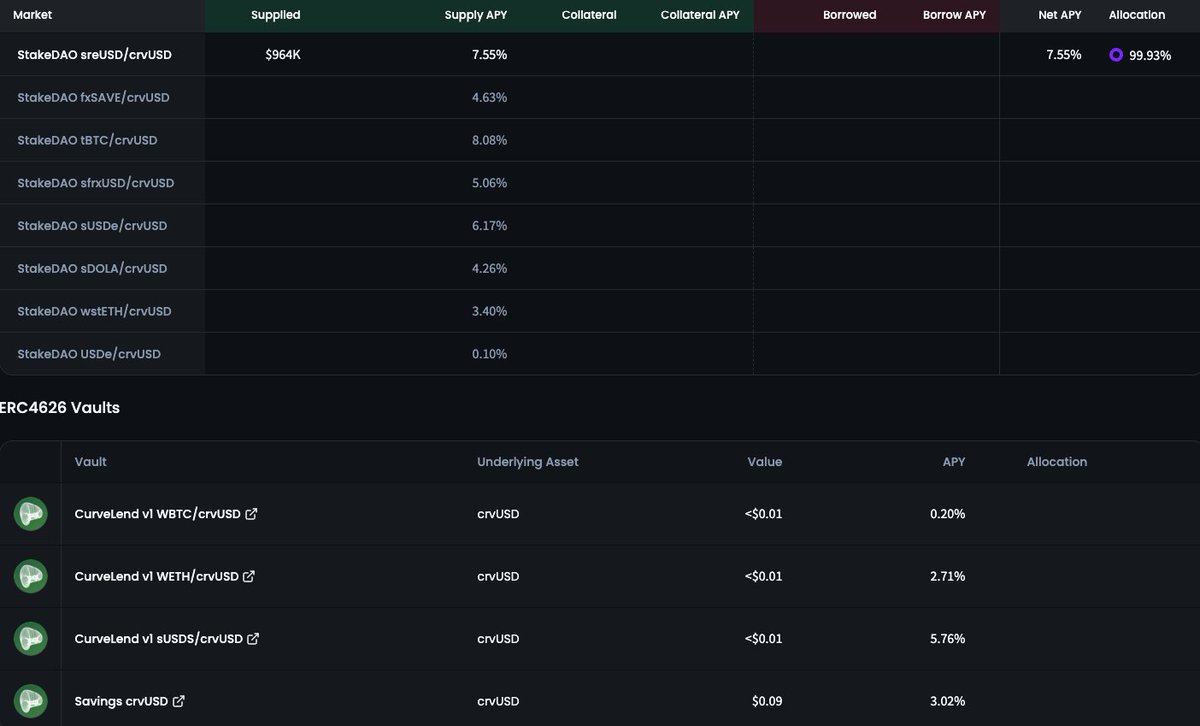Click the <$0.01 value in sUSDS vault row
Viewport: 1200px width, 726px height.
(764, 638)
